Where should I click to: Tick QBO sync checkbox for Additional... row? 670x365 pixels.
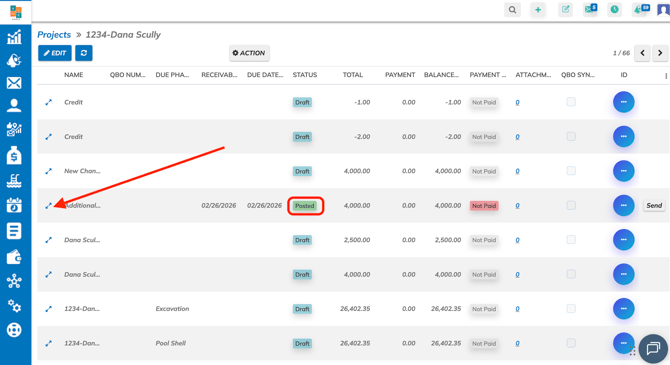click(571, 205)
